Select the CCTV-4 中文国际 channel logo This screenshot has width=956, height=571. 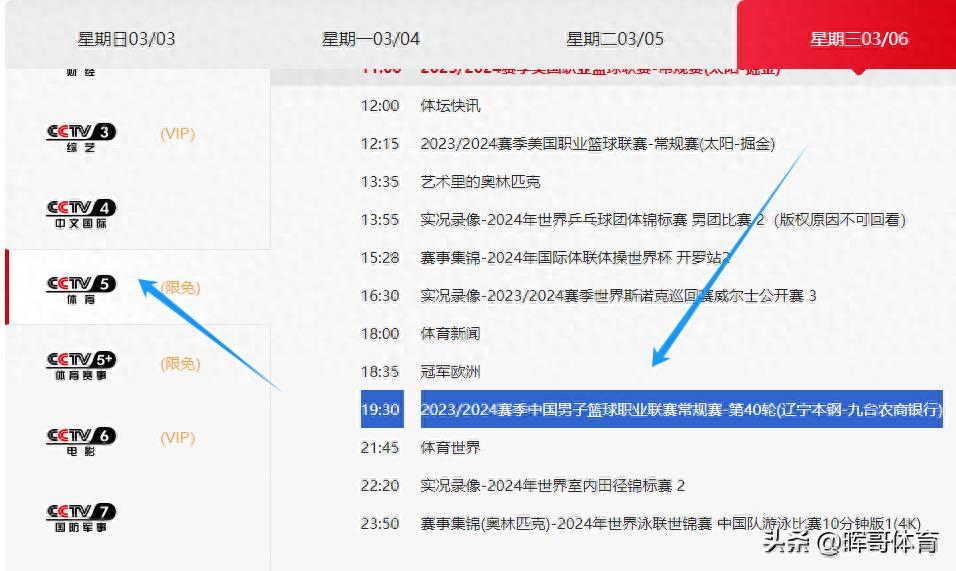click(x=81, y=214)
